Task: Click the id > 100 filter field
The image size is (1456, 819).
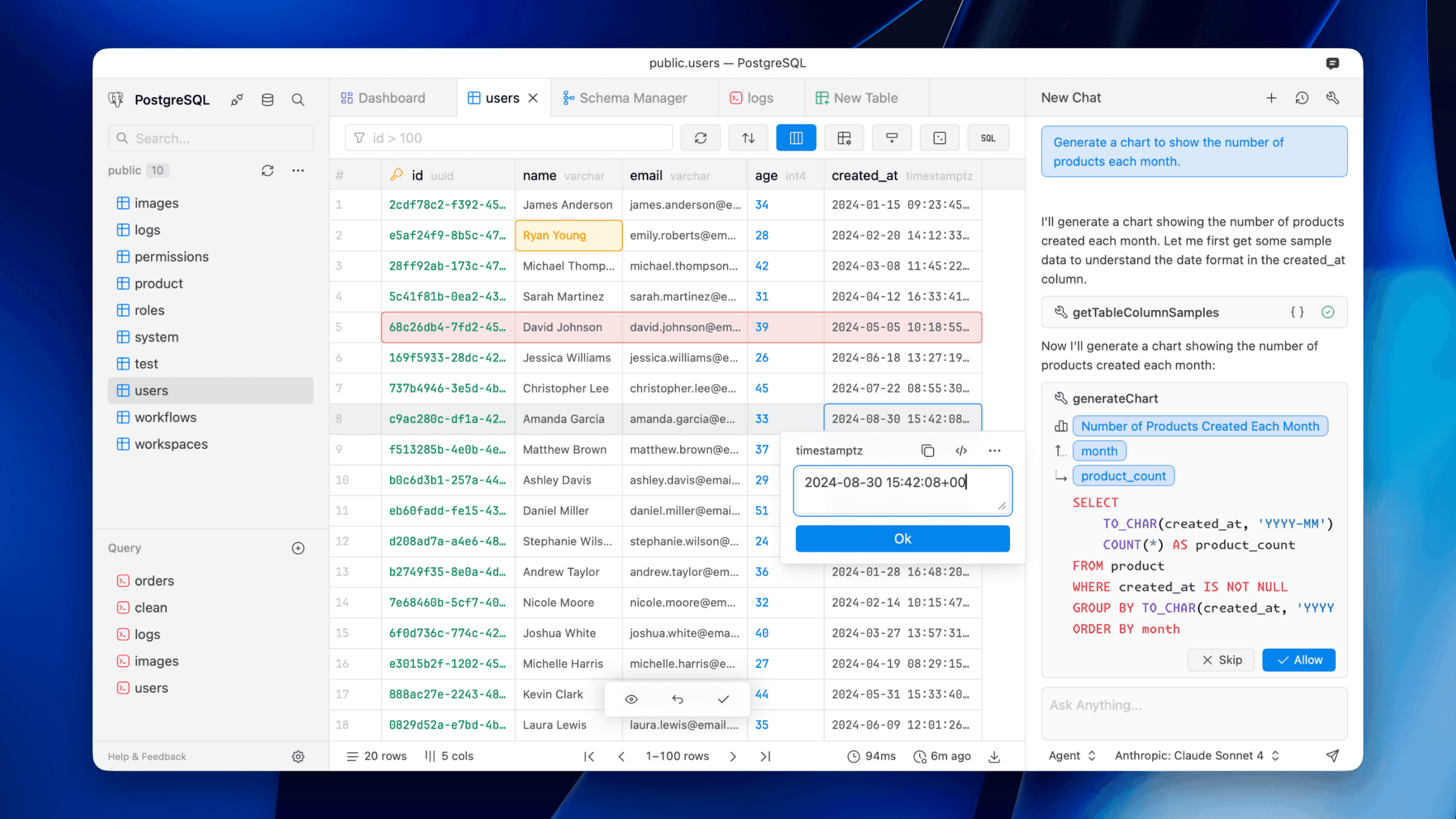Action: pos(508,138)
